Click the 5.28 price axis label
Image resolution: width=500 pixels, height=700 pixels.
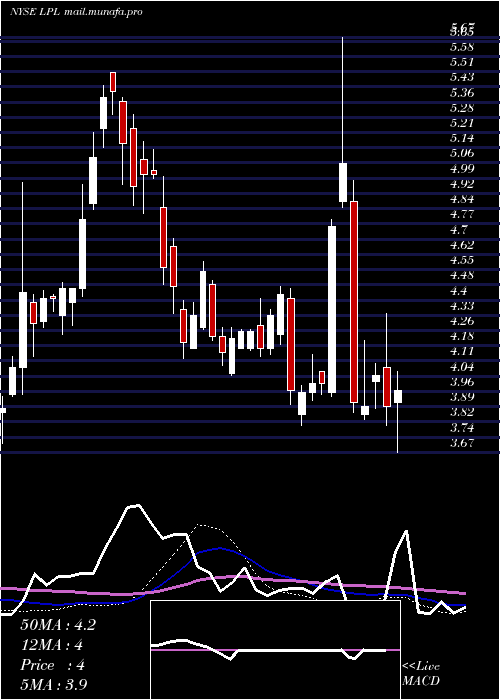(462, 108)
